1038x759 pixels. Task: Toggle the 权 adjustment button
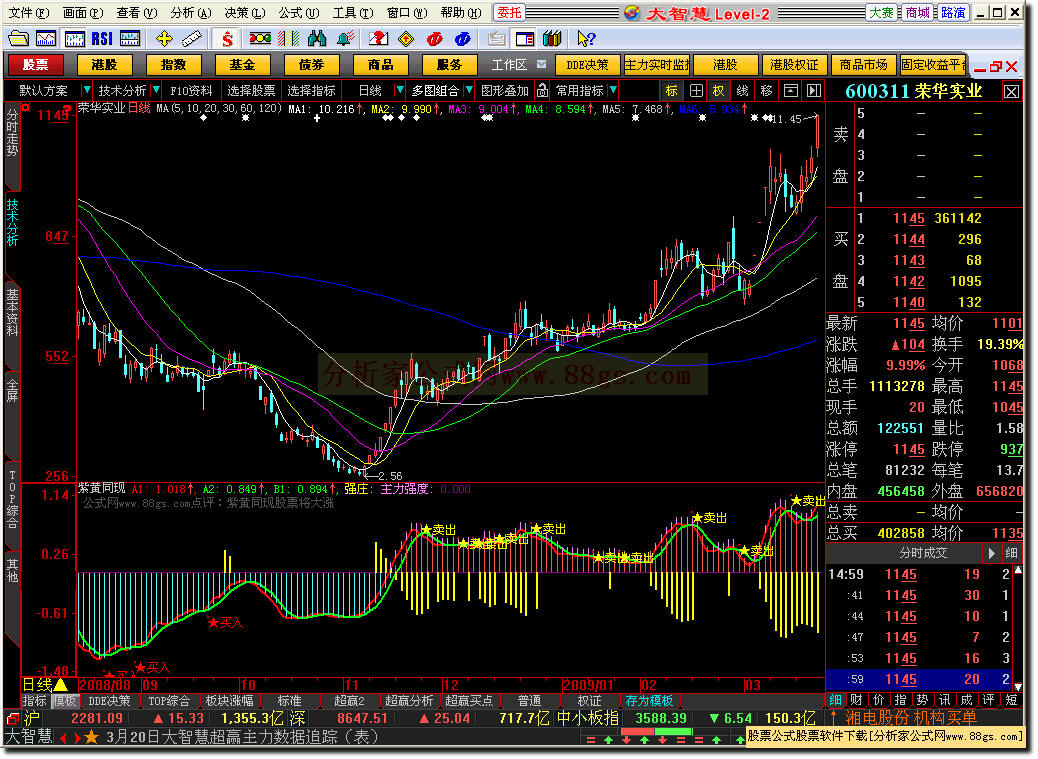[x=718, y=91]
